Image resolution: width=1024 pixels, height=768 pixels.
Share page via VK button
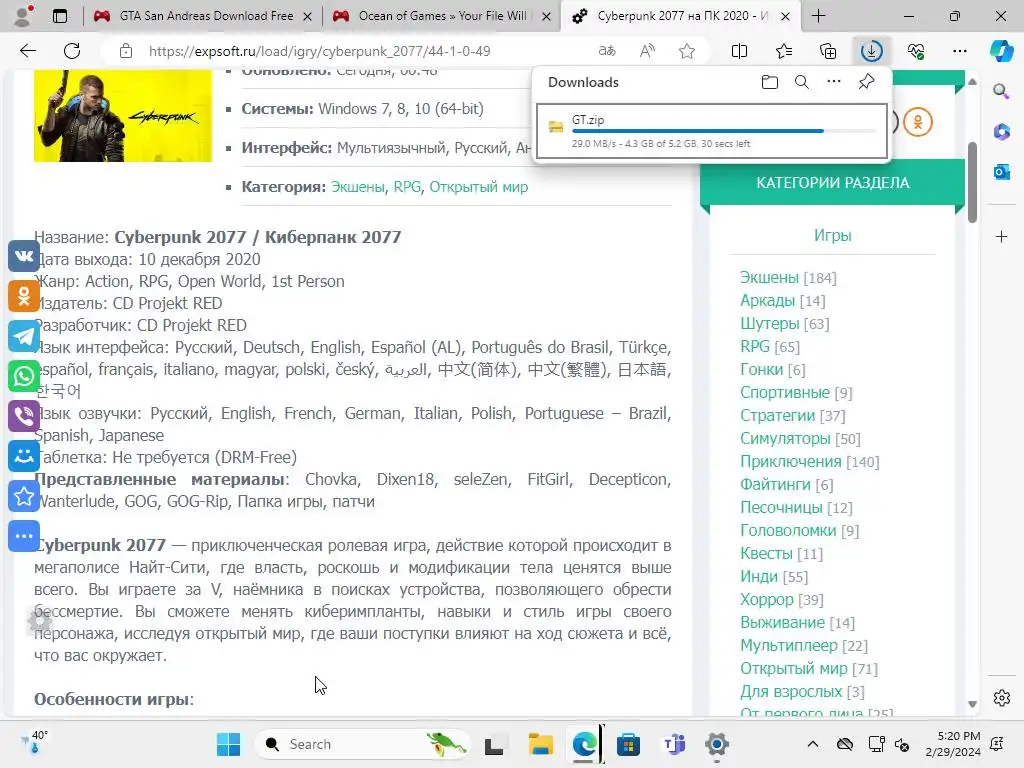click(x=24, y=256)
